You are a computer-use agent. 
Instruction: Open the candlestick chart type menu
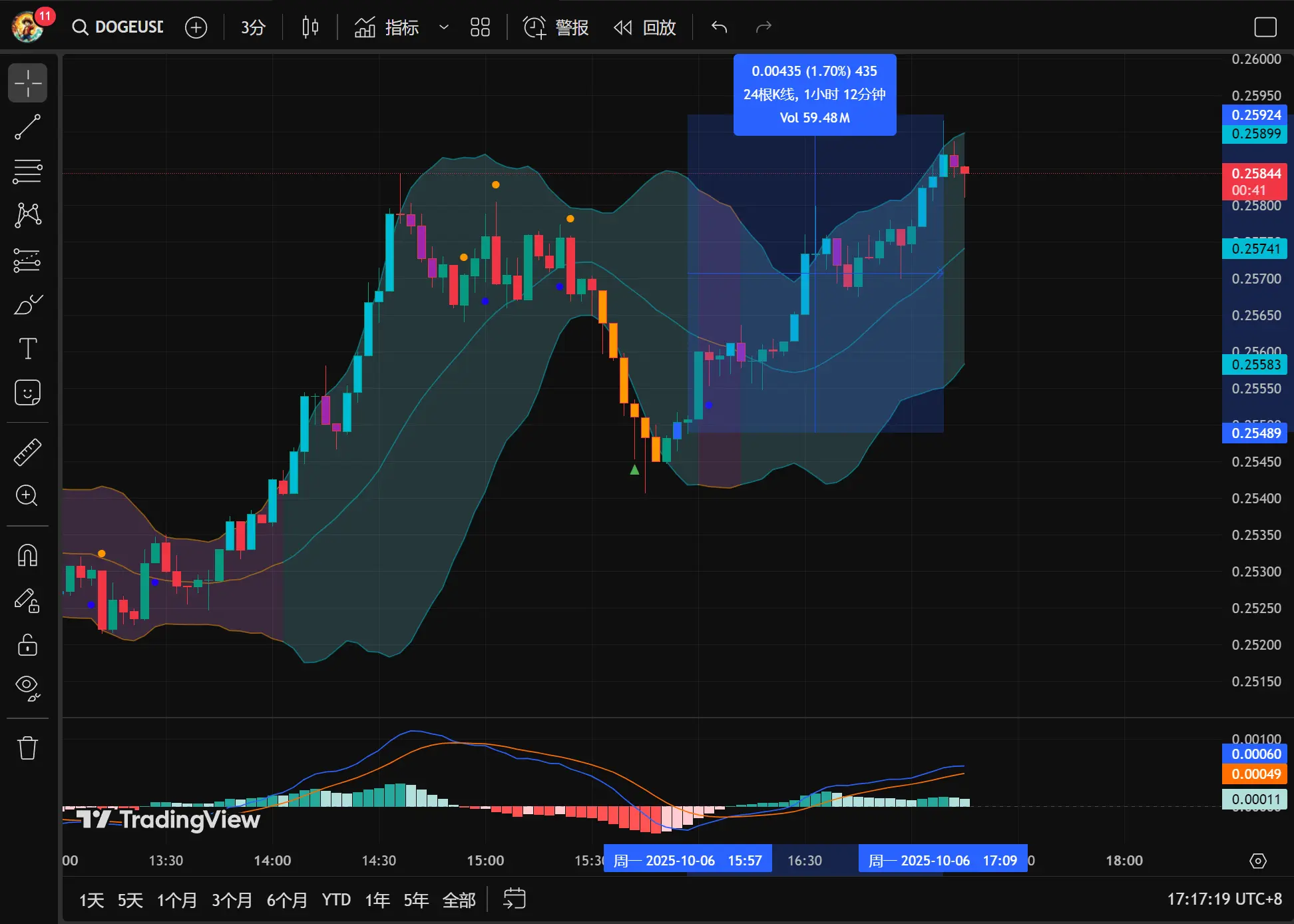pyautogui.click(x=310, y=27)
